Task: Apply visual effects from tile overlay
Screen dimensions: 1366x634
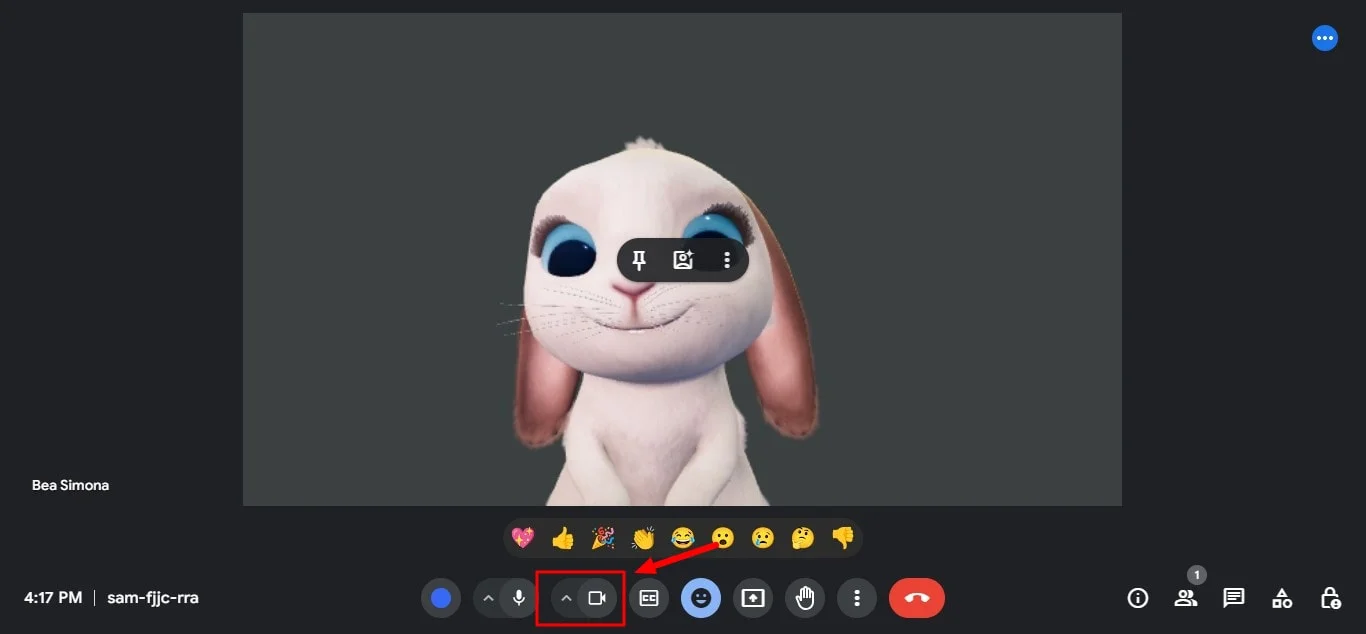Action: 683,261
